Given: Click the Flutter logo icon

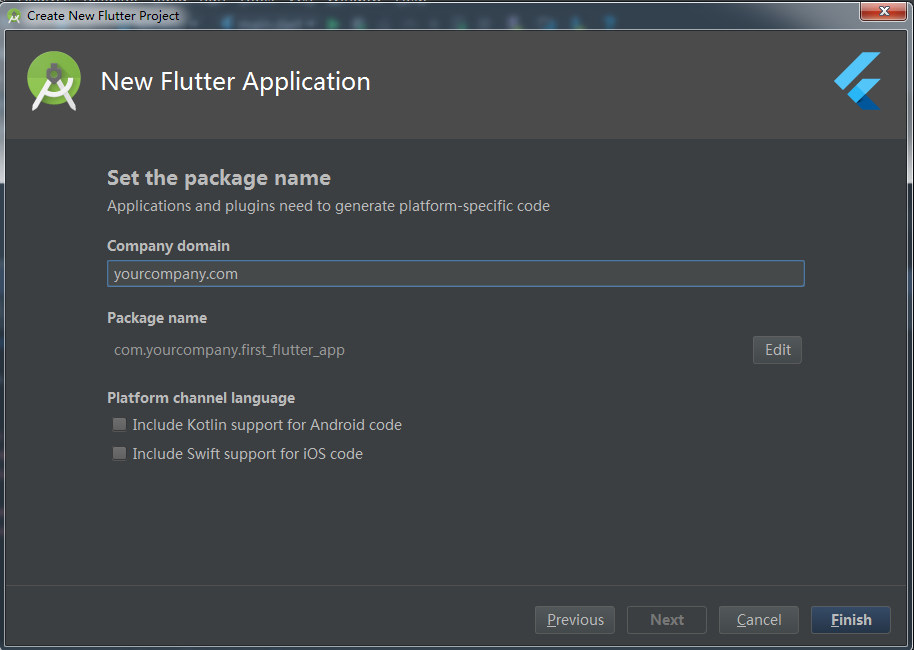Looking at the screenshot, I should pos(857,81).
